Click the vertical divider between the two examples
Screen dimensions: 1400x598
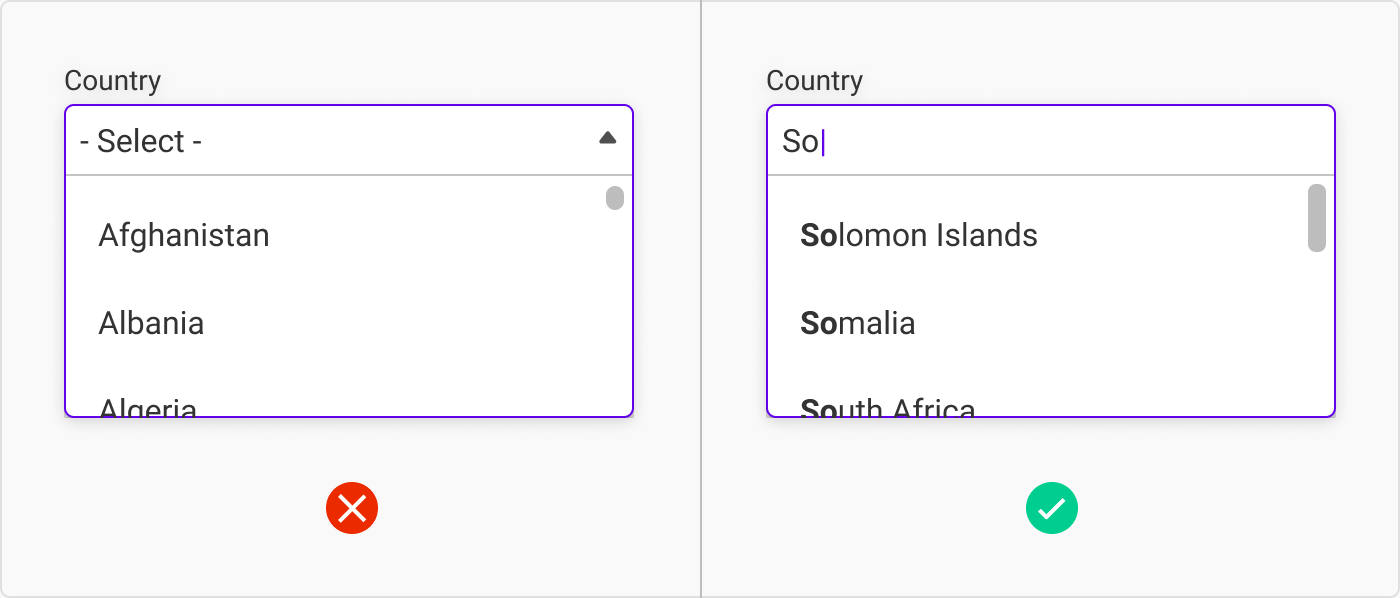(x=701, y=299)
